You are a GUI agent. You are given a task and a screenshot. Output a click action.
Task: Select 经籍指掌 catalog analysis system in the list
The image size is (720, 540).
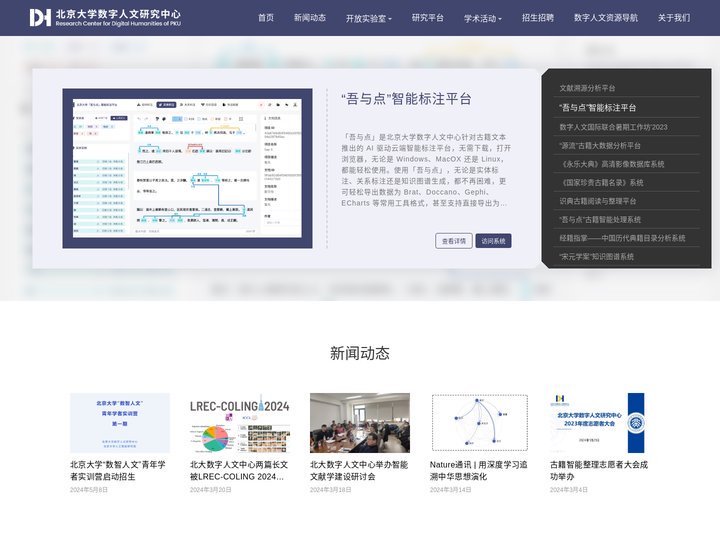coord(622,238)
